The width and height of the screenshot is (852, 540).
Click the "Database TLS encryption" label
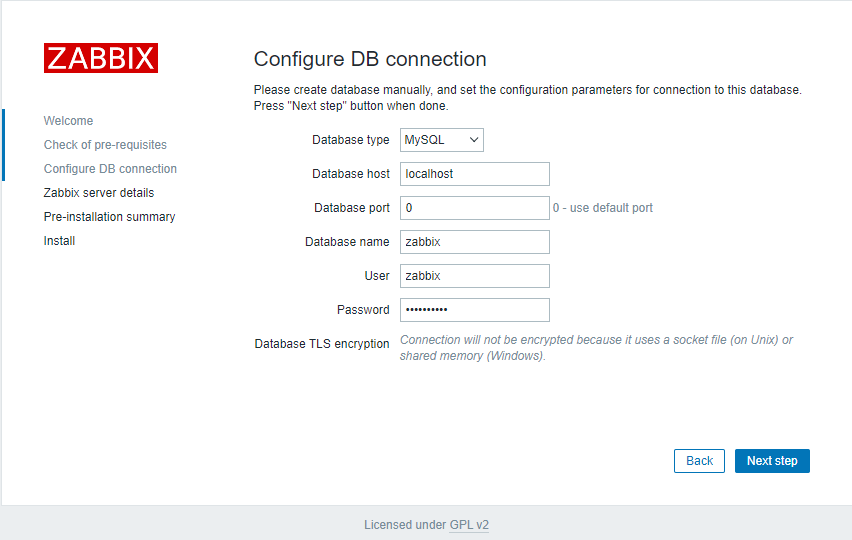pos(322,344)
